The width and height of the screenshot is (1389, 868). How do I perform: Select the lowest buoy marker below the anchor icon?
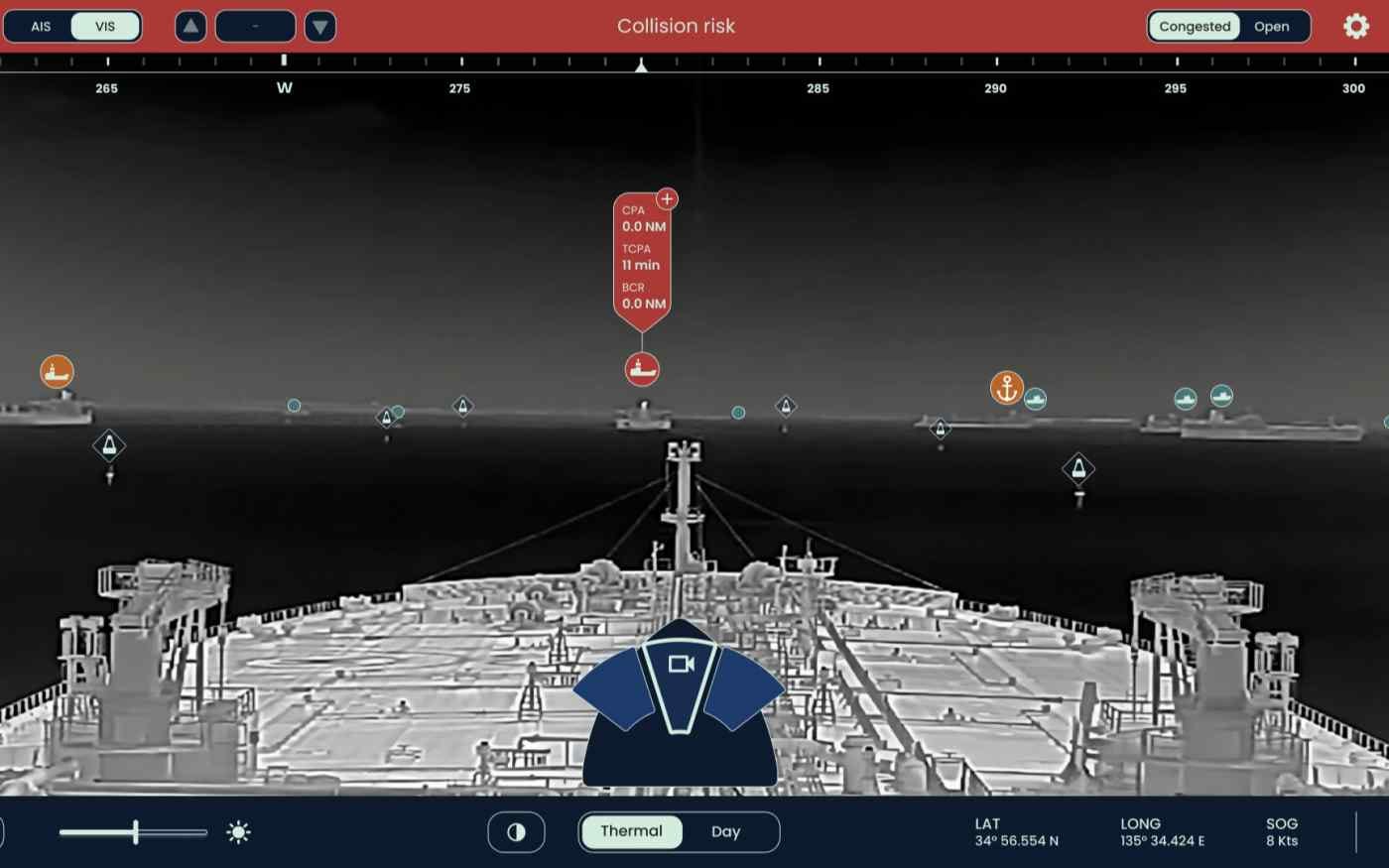(x=1078, y=468)
